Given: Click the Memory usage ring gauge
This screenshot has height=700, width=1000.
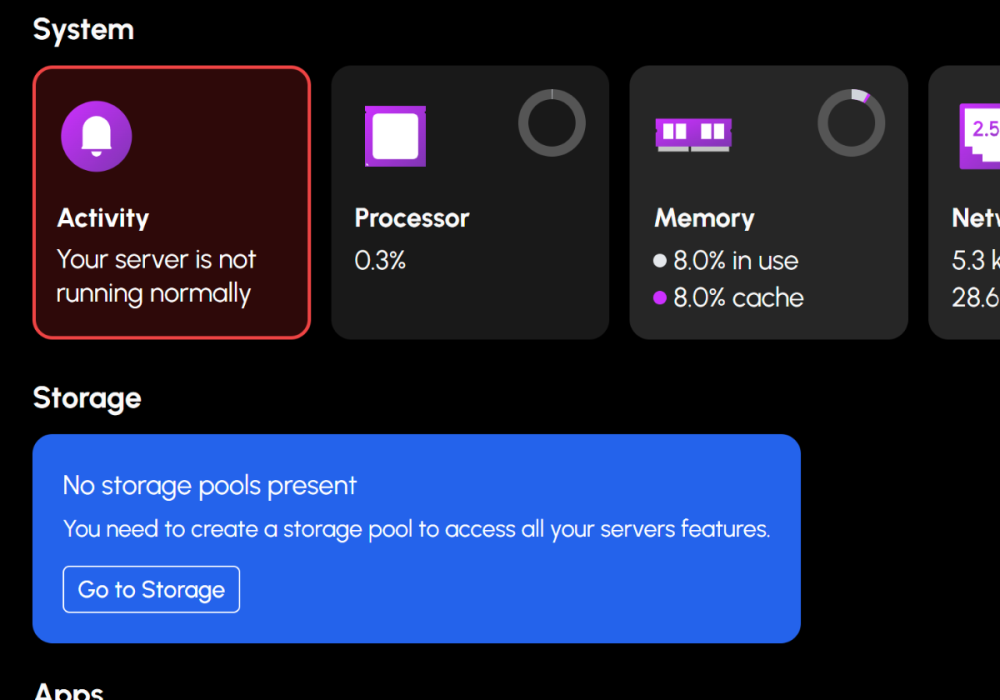Looking at the screenshot, I should (851, 123).
